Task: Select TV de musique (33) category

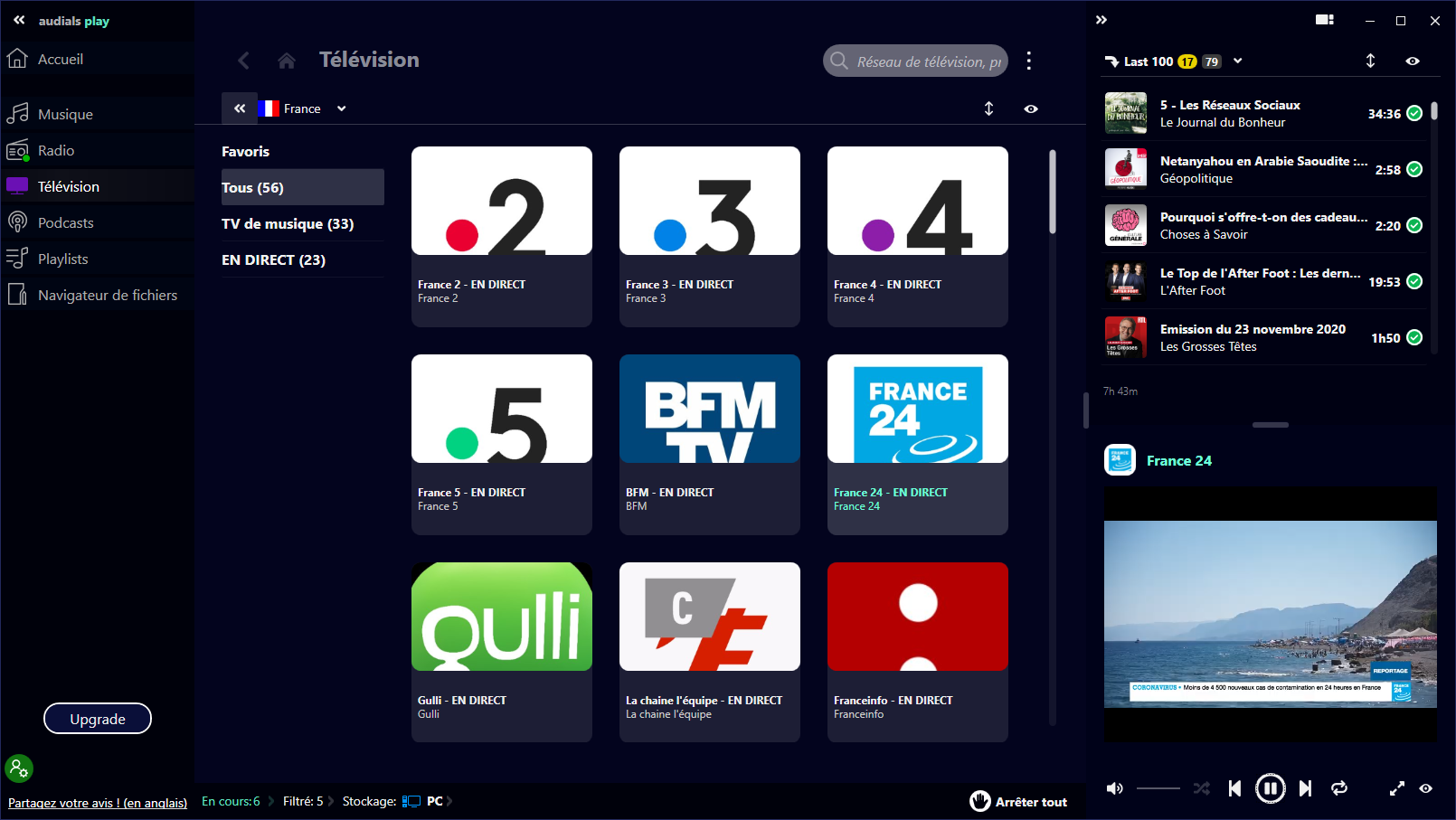Action: click(x=302, y=223)
